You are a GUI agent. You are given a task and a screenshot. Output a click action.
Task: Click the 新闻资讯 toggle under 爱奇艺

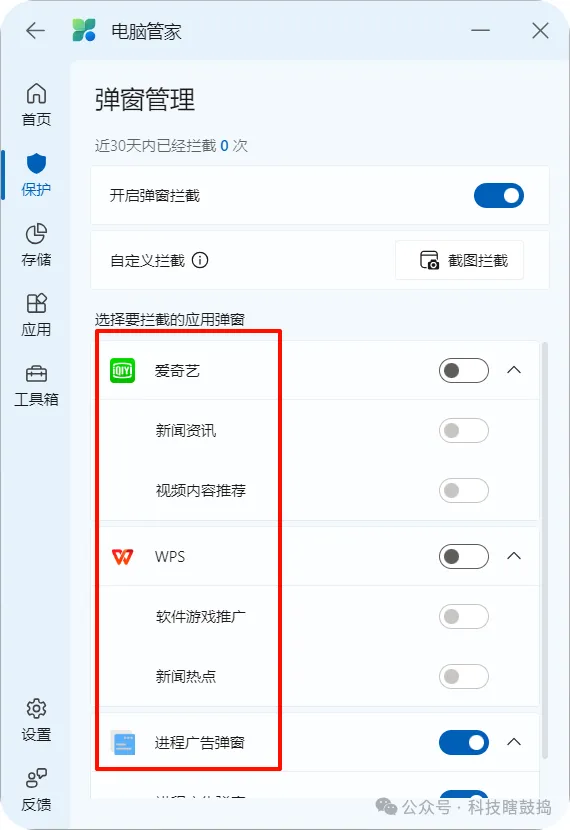click(x=464, y=430)
